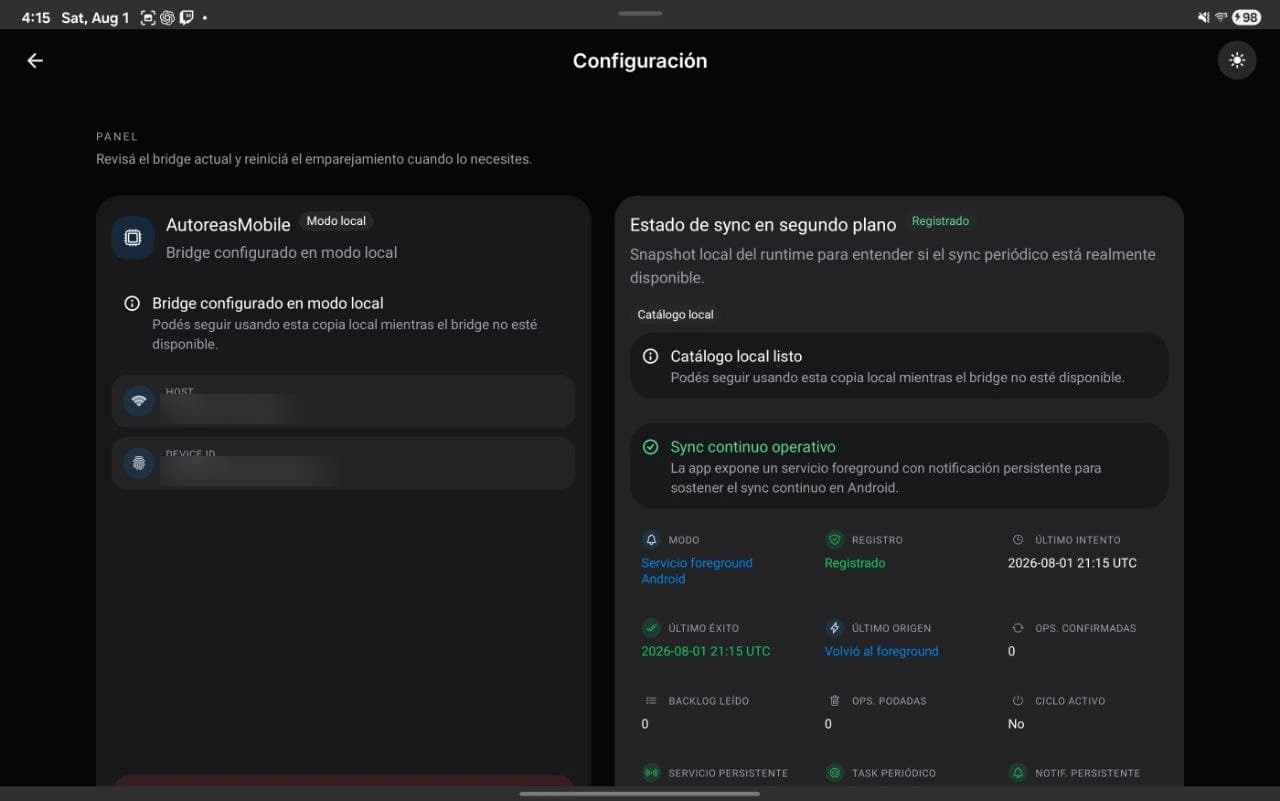Click the broadcast icon next to SERVICIO PERSISTENTE
The width and height of the screenshot is (1280, 801).
click(x=651, y=773)
